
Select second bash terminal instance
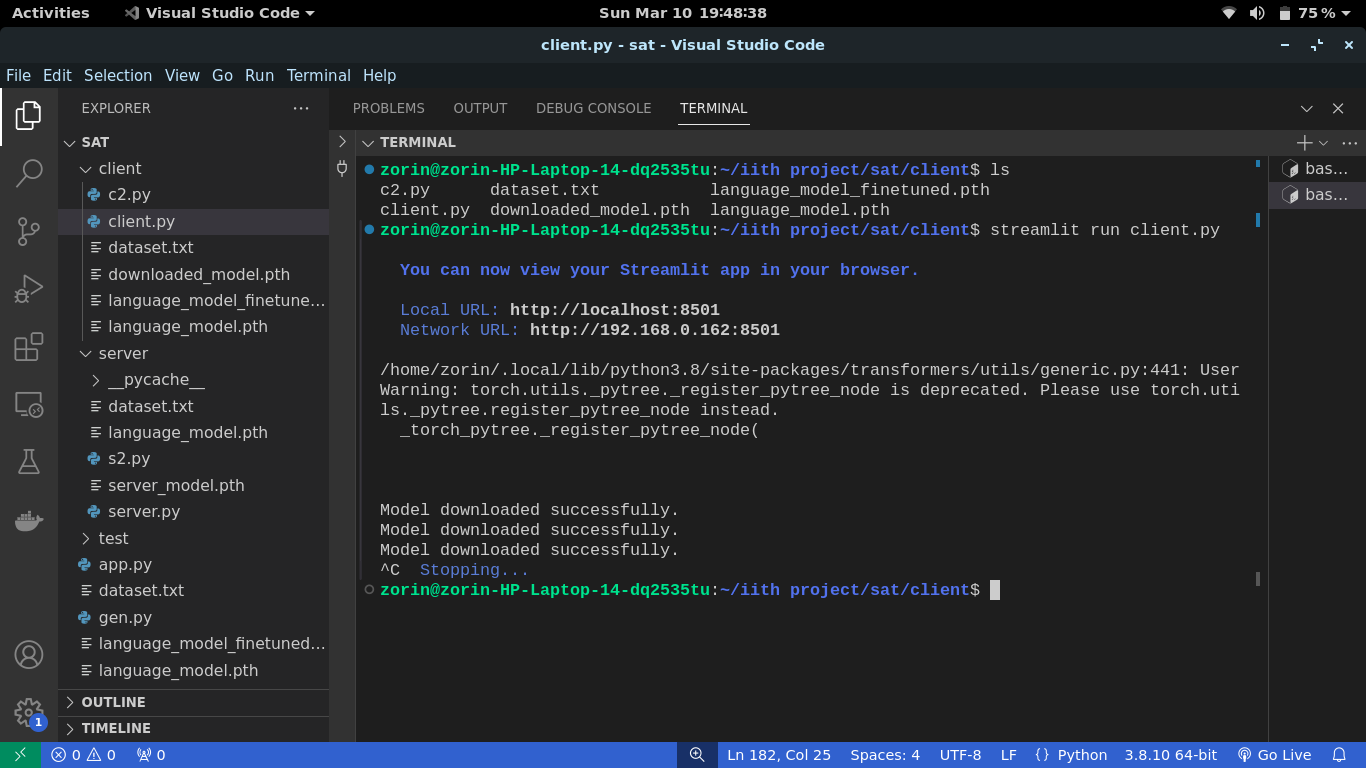pos(1316,195)
